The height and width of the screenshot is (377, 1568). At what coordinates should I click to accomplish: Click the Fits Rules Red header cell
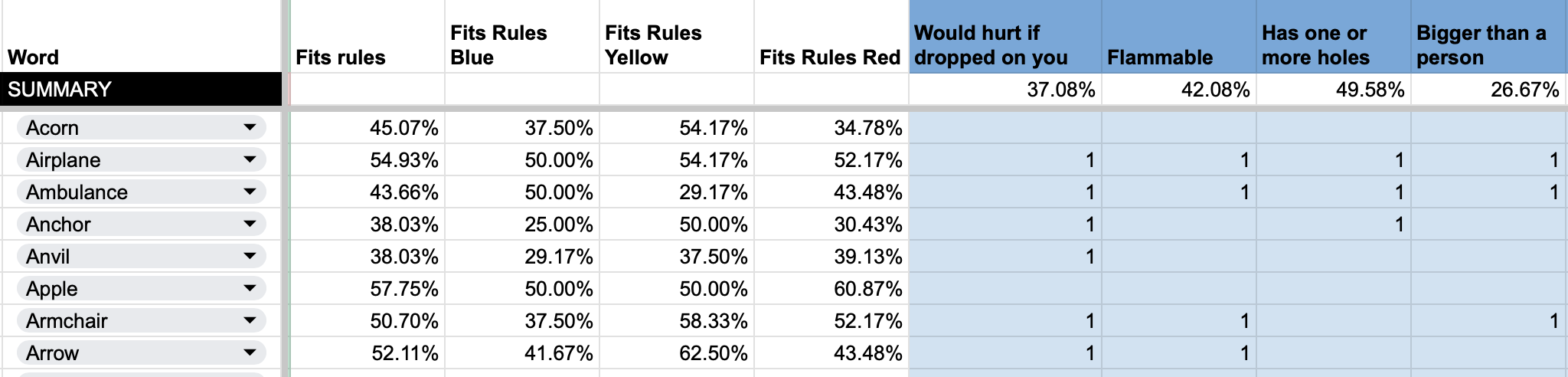pyautogui.click(x=831, y=44)
